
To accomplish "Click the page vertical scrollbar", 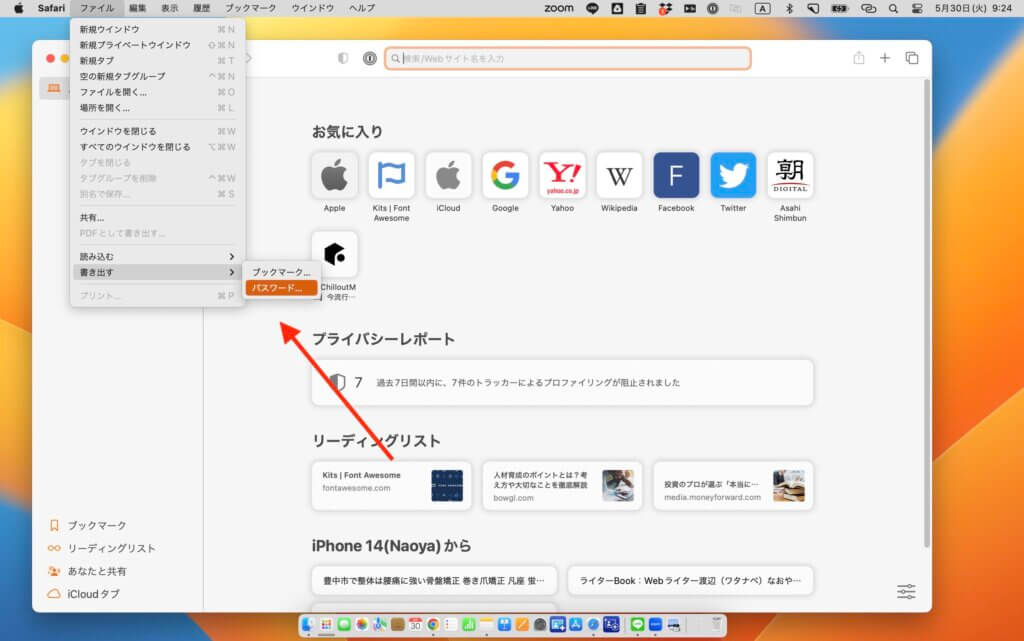I will pos(926,313).
